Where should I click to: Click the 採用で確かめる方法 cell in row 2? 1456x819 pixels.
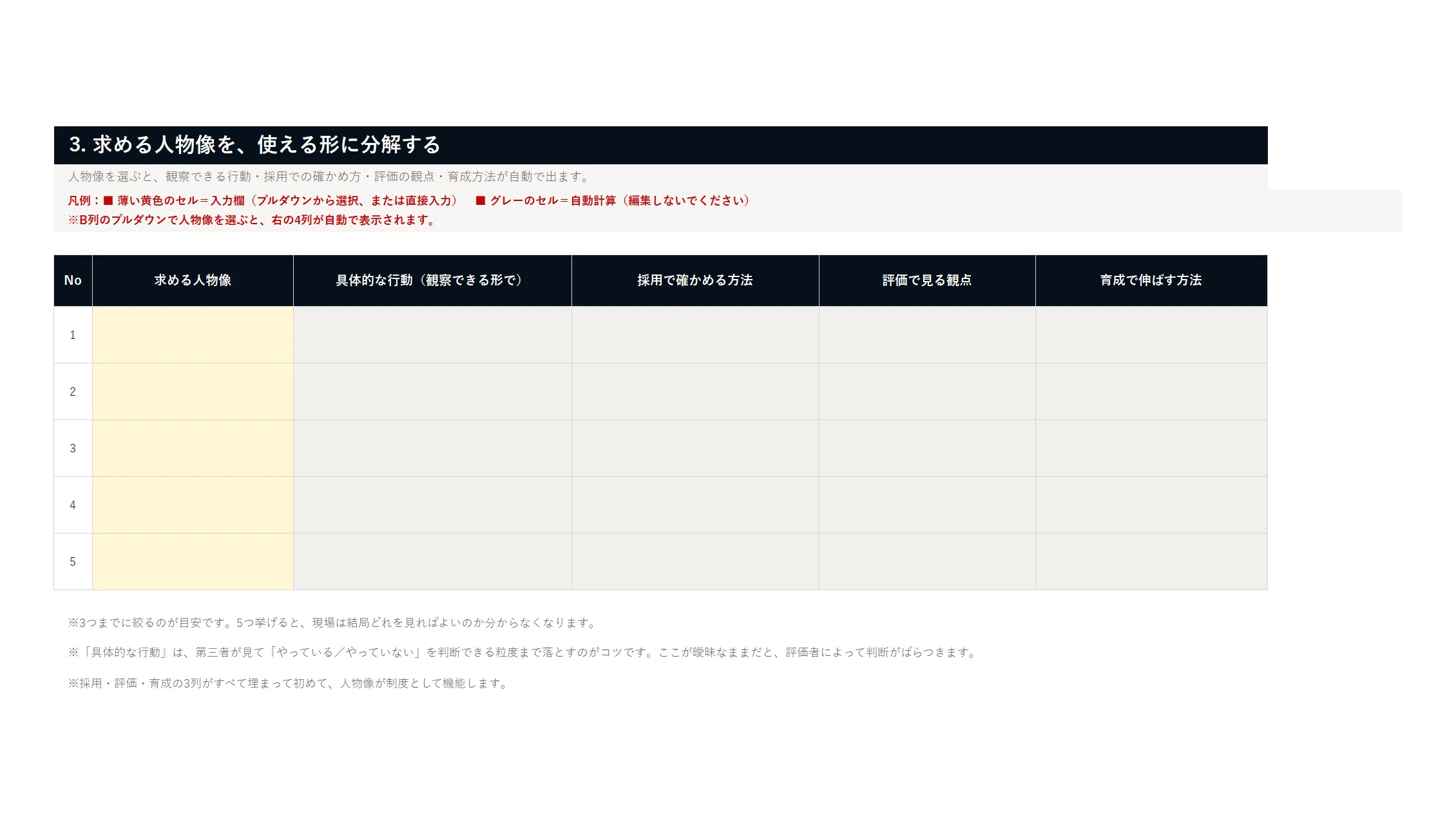[695, 391]
